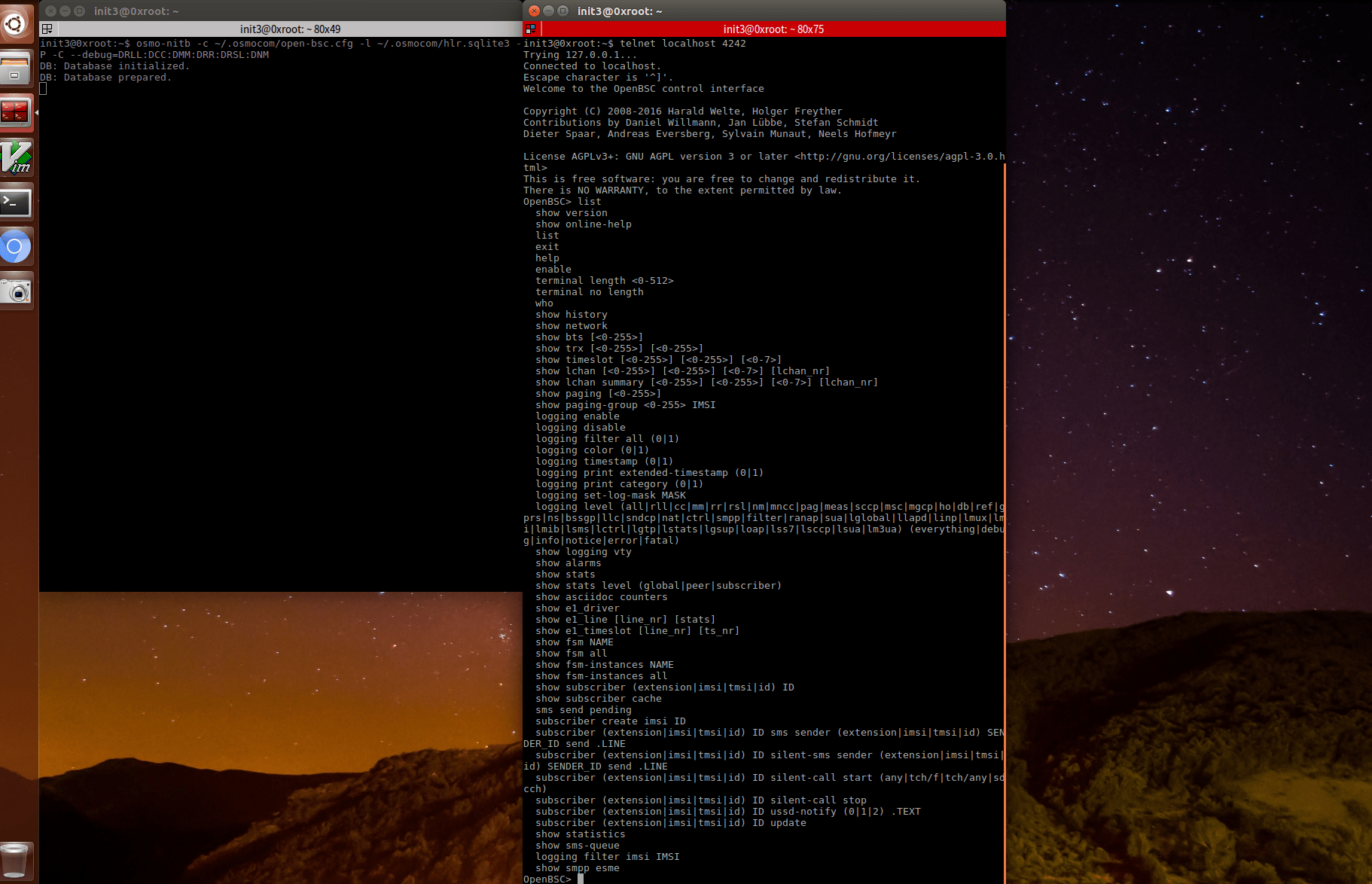Screen dimensions: 1372x884
Task: Open the group menu on the 80x75 terminal
Action: [x=530, y=29]
